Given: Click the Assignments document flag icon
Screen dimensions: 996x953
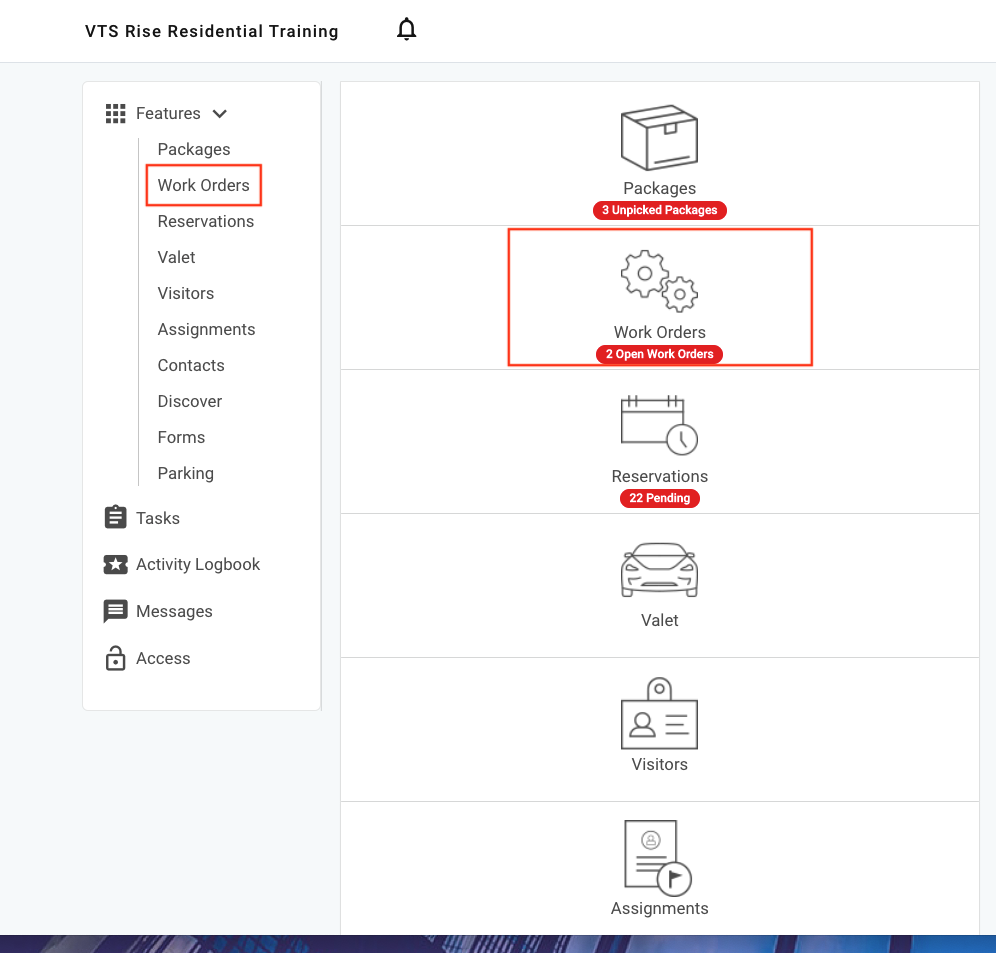Looking at the screenshot, I should click(x=657, y=857).
